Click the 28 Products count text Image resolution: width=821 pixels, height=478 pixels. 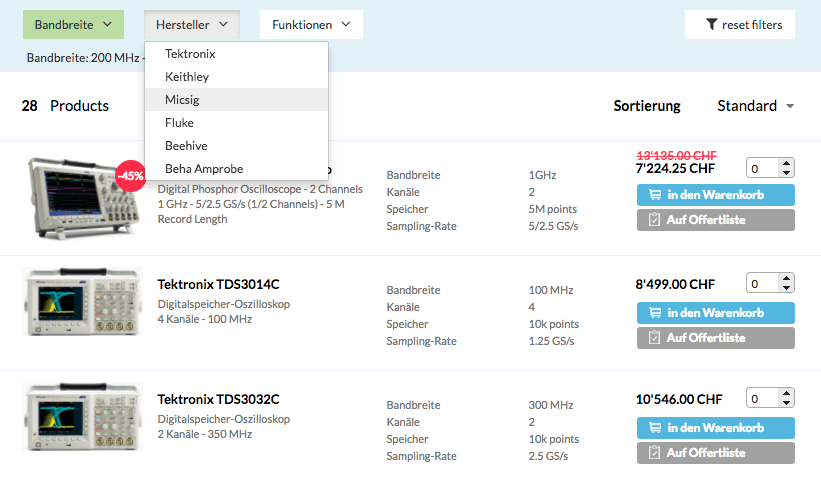[x=65, y=106]
